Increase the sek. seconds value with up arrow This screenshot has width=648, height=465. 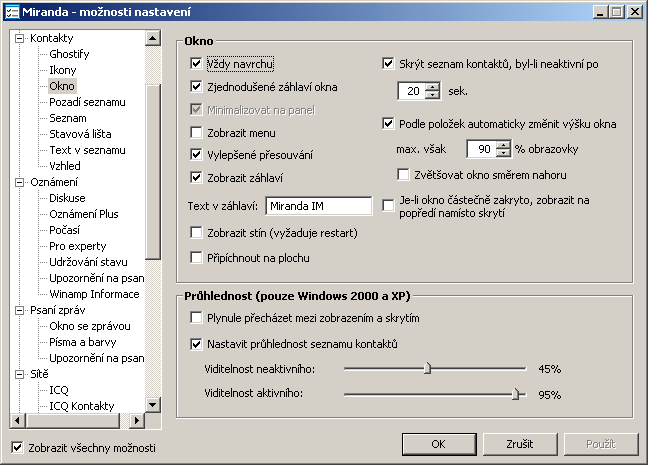point(432,87)
